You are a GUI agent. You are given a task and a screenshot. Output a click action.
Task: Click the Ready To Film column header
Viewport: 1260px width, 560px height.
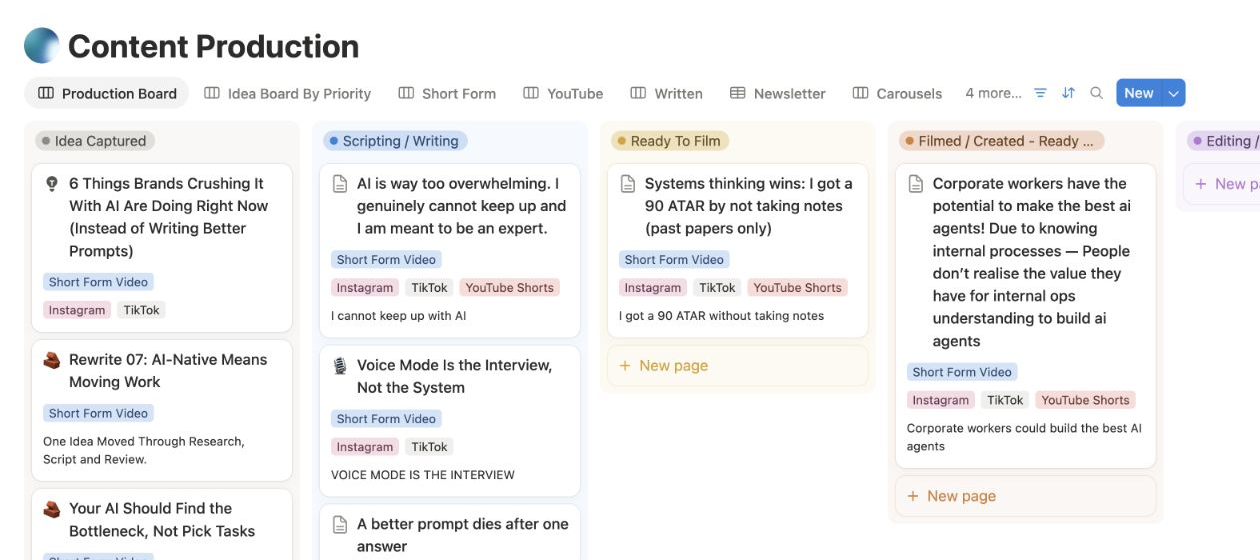coord(670,141)
